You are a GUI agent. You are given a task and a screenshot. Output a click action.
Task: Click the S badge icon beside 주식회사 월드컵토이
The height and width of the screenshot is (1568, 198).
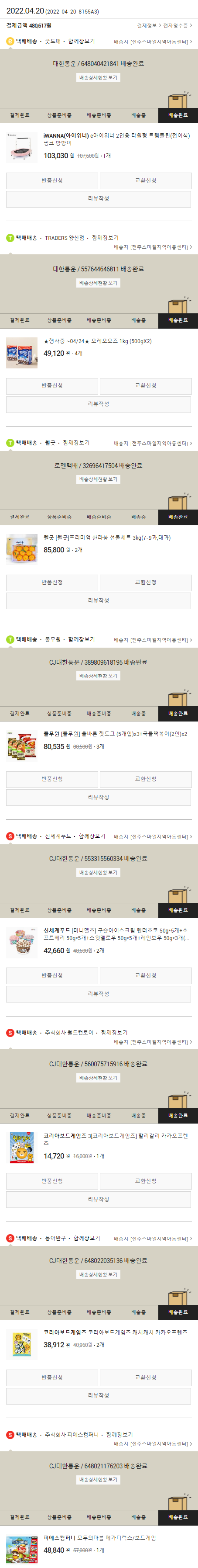(10, 1033)
